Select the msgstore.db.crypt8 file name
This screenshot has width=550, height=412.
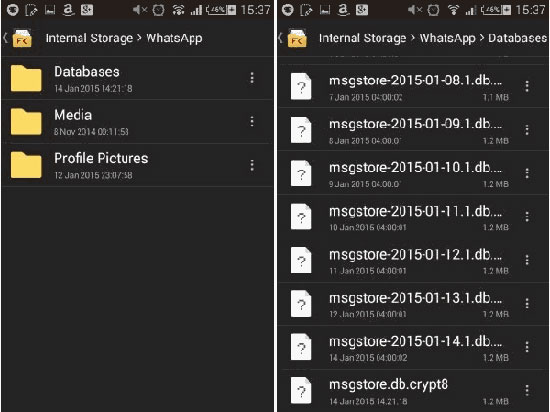[389, 385]
